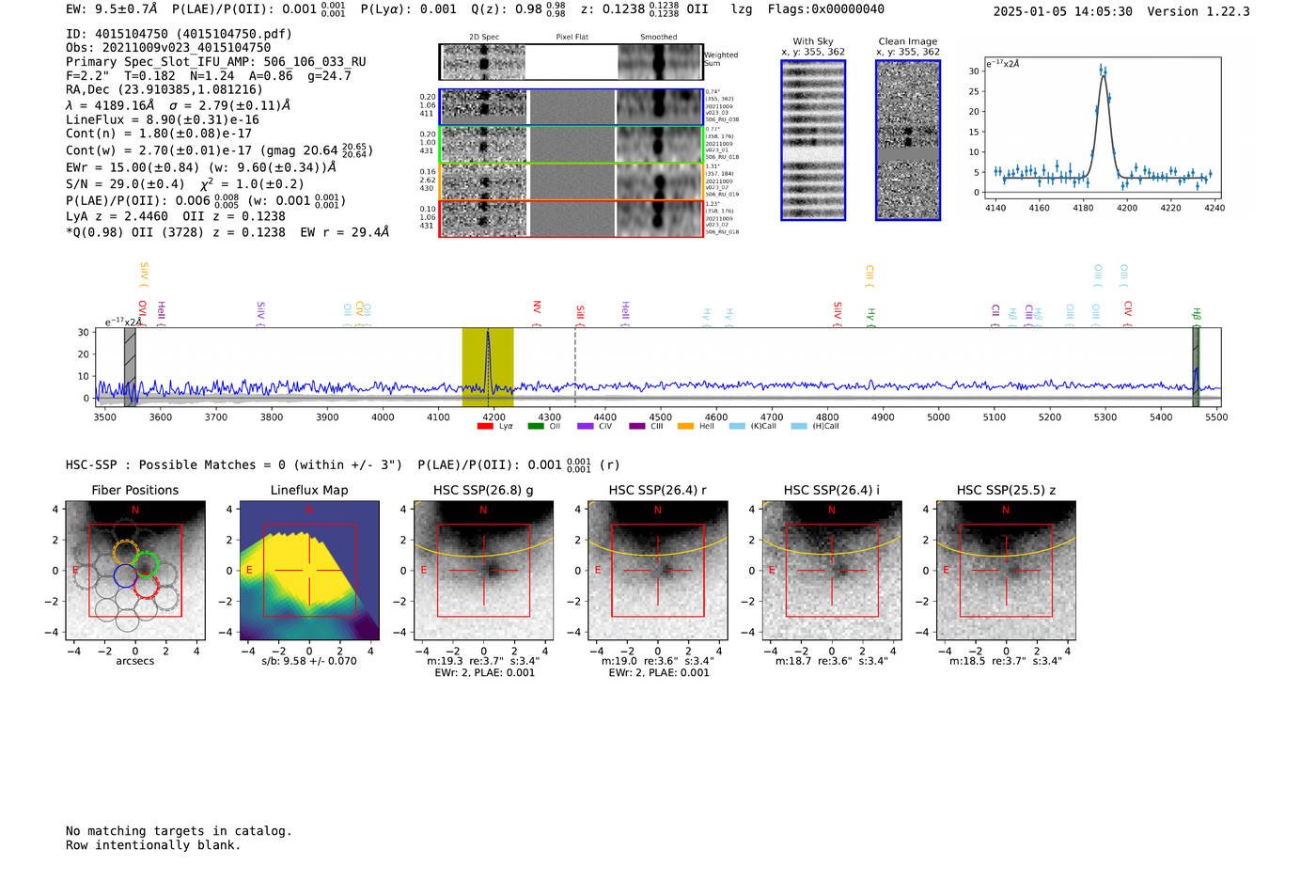Click the blue fiber circle in Fiber Positions
The image size is (1316, 896).
pyautogui.click(x=125, y=575)
